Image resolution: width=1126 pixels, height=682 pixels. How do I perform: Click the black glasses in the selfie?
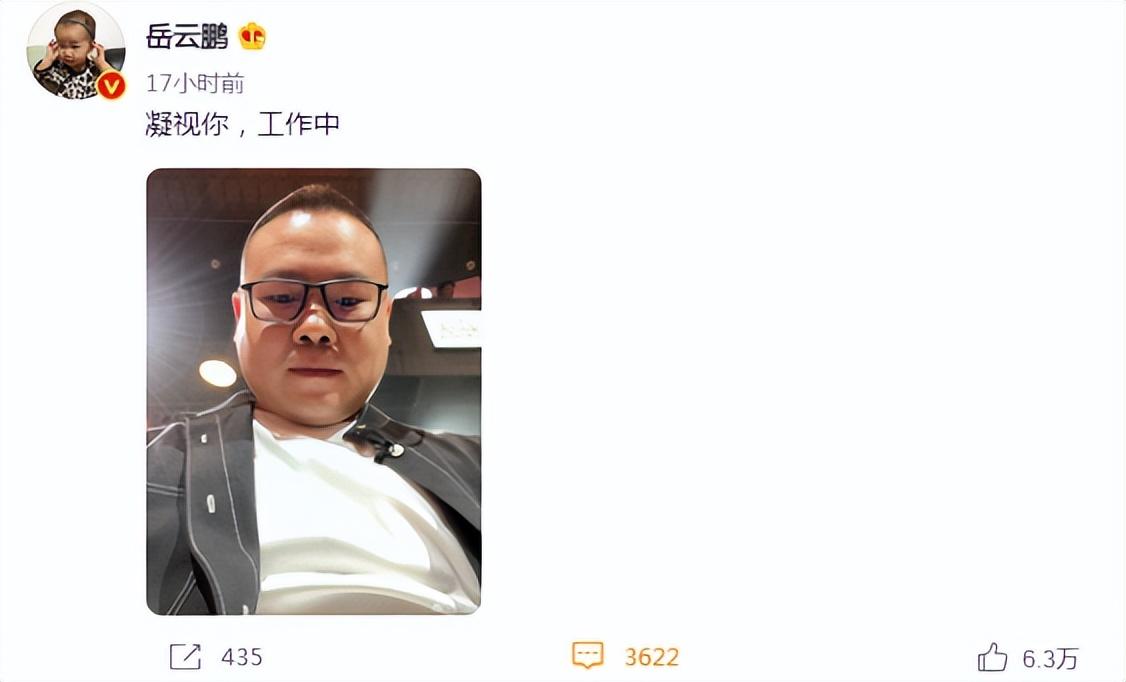(x=315, y=301)
